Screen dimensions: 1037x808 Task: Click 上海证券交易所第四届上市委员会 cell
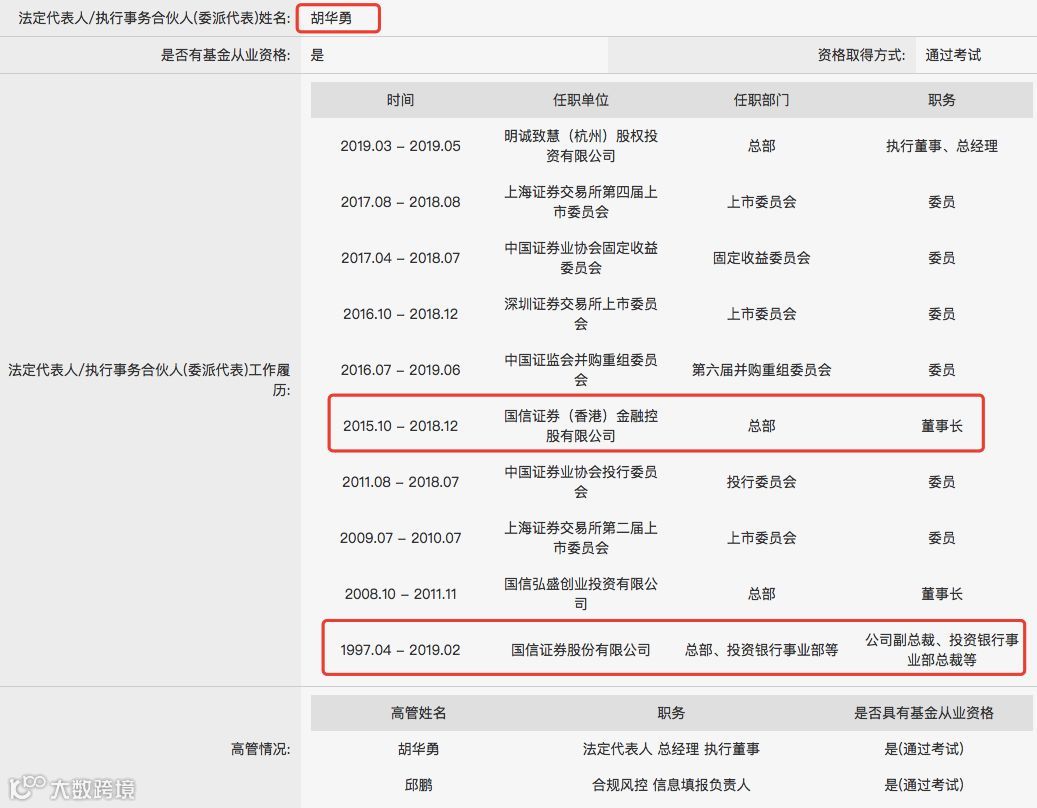click(581, 202)
